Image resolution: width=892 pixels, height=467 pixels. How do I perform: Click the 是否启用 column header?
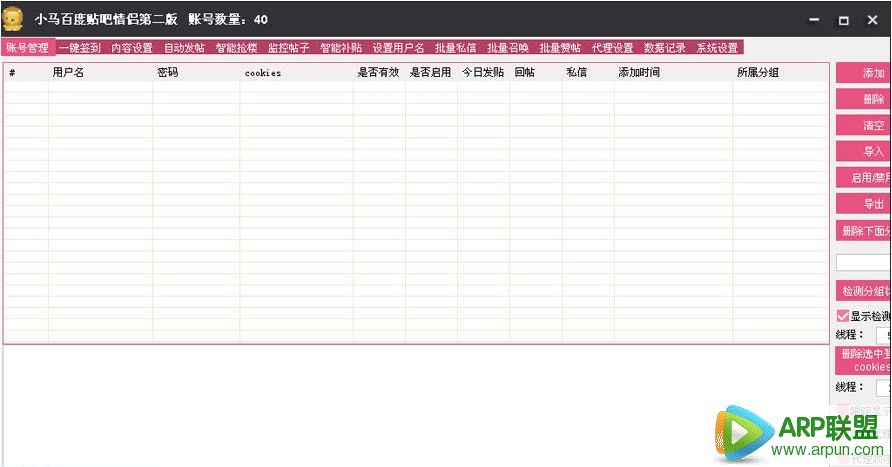tap(431, 72)
